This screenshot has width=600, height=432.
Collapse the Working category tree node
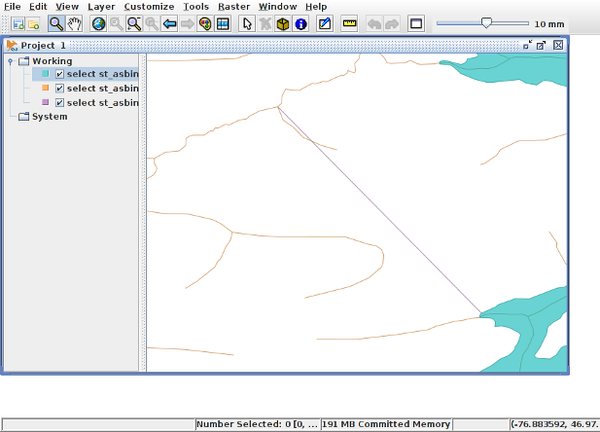pyautogui.click(x=10, y=61)
